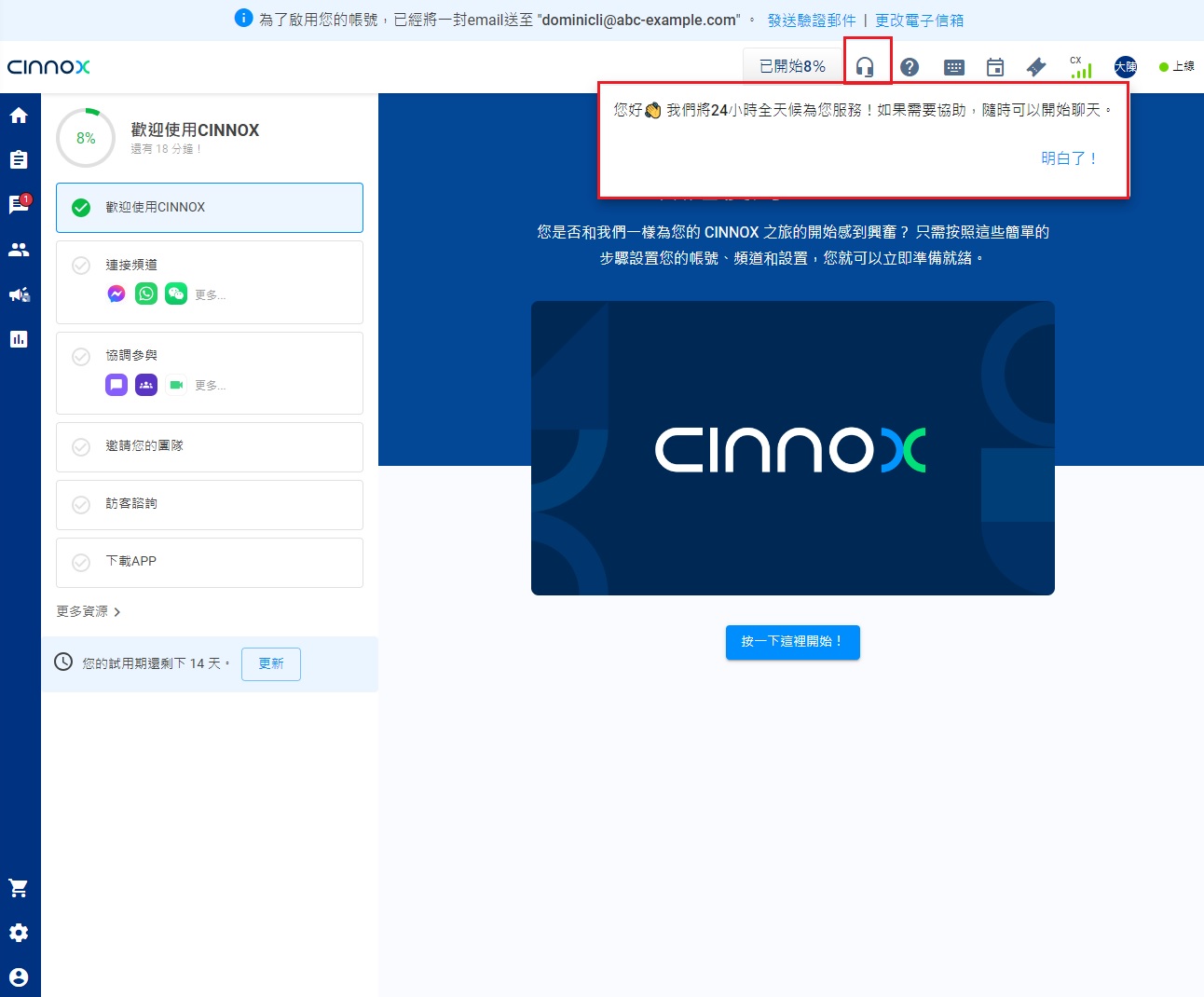1204x997 pixels.
Task: Open chat messages with unread badge
Action: click(19, 204)
